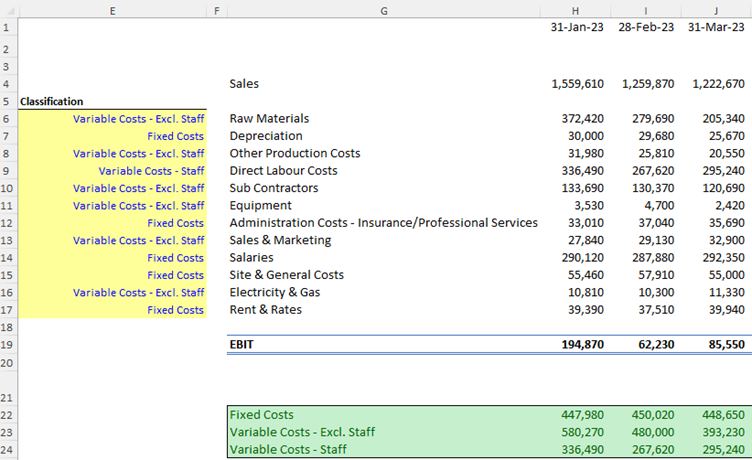
Task: Click the Raw Materials label
Action: click(269, 119)
